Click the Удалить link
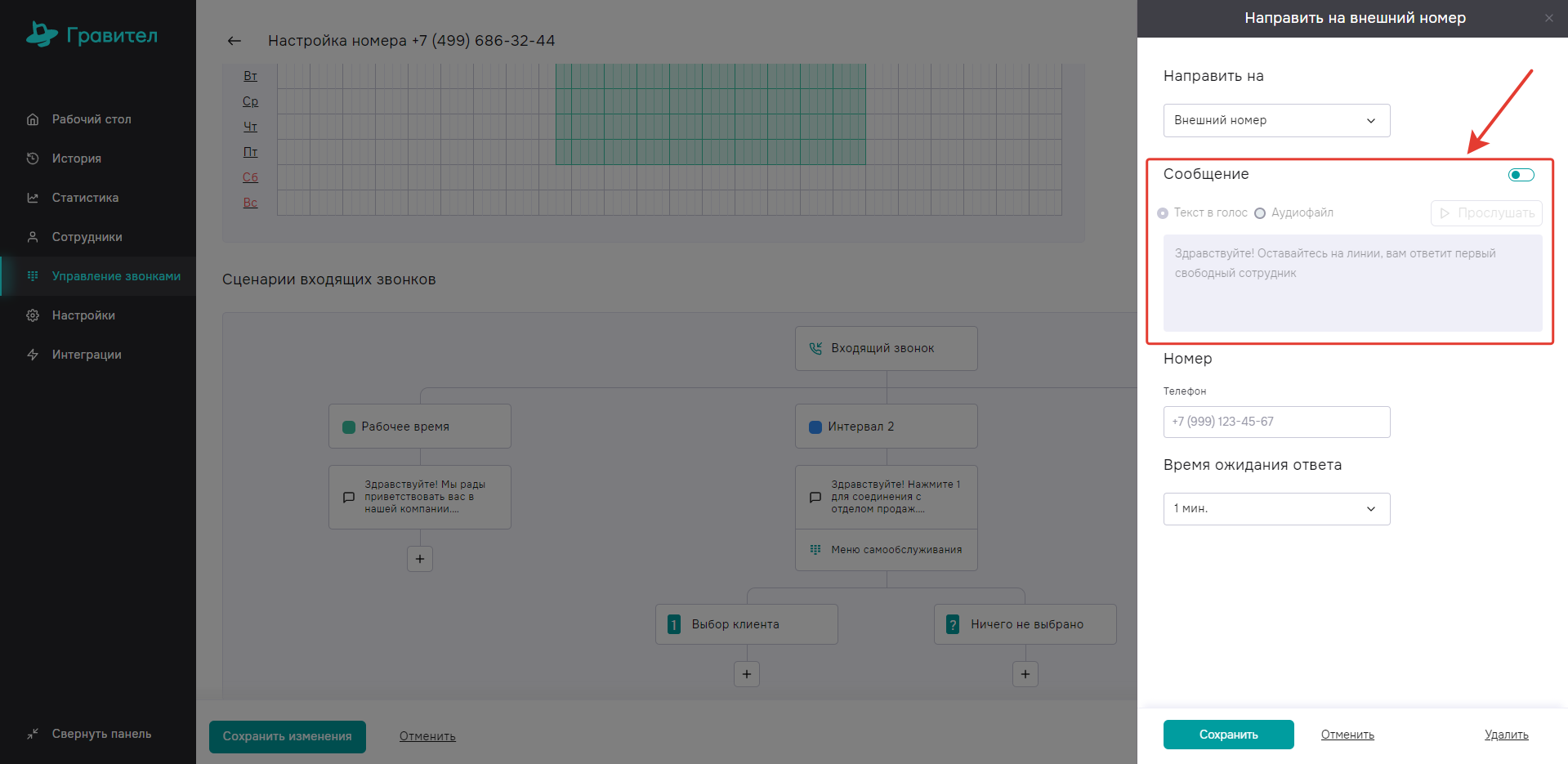The width and height of the screenshot is (1568, 764). [x=1506, y=735]
